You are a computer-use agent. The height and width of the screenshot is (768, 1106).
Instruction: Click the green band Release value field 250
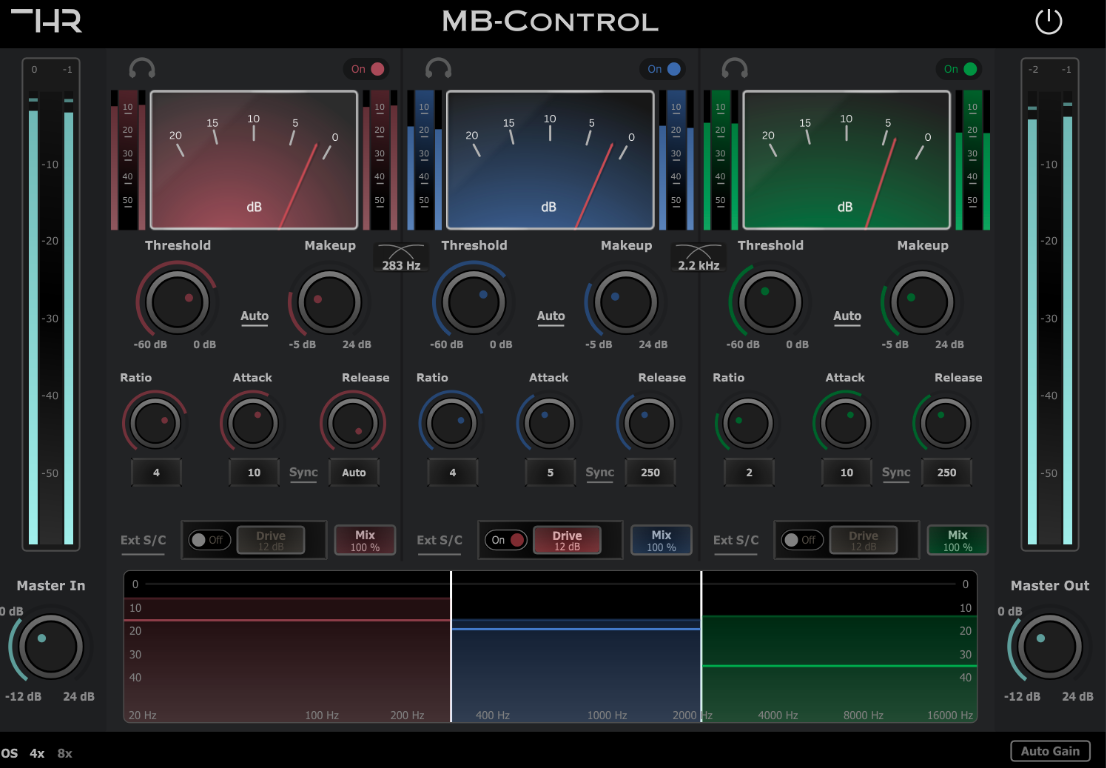click(x=946, y=473)
